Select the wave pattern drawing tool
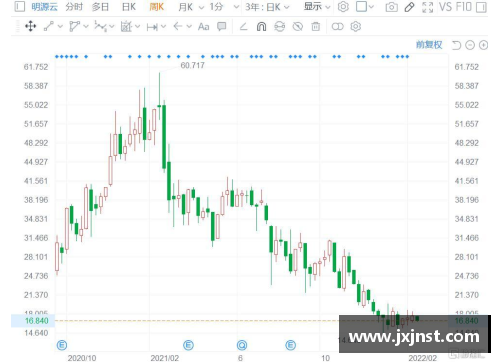The image size is (500, 362). click(x=100, y=26)
